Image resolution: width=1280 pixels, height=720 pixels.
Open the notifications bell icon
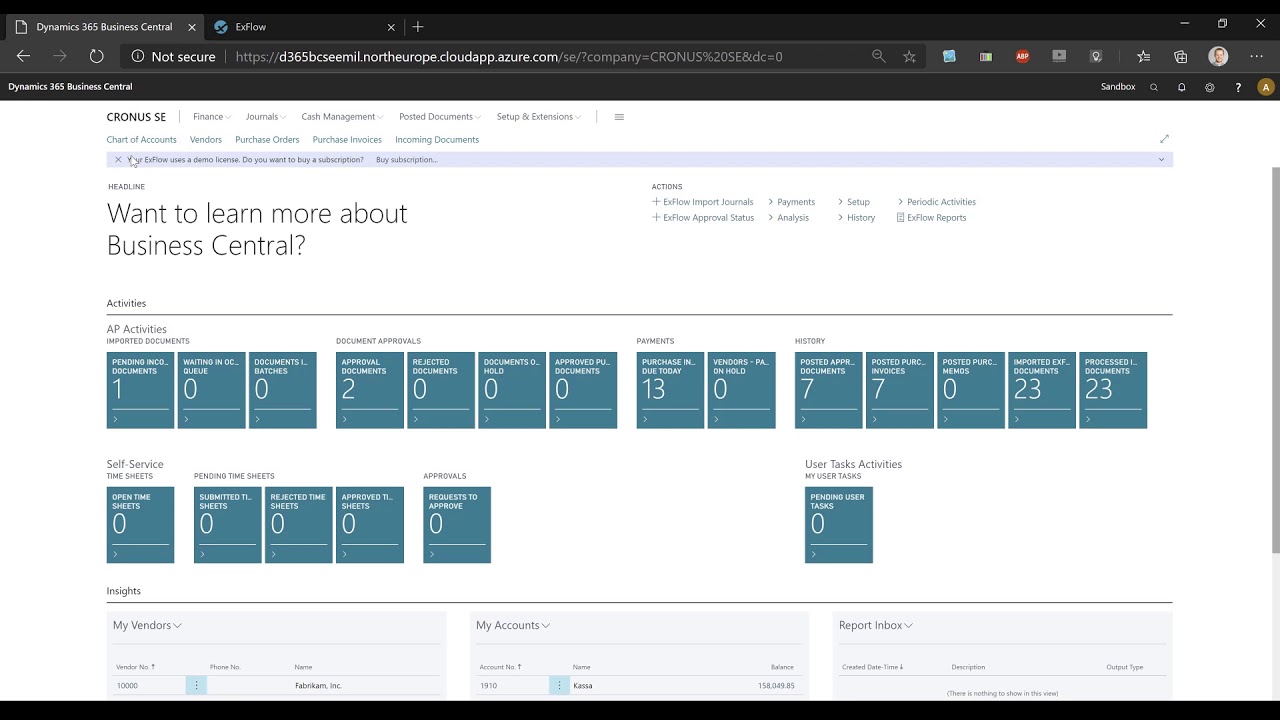point(1181,87)
